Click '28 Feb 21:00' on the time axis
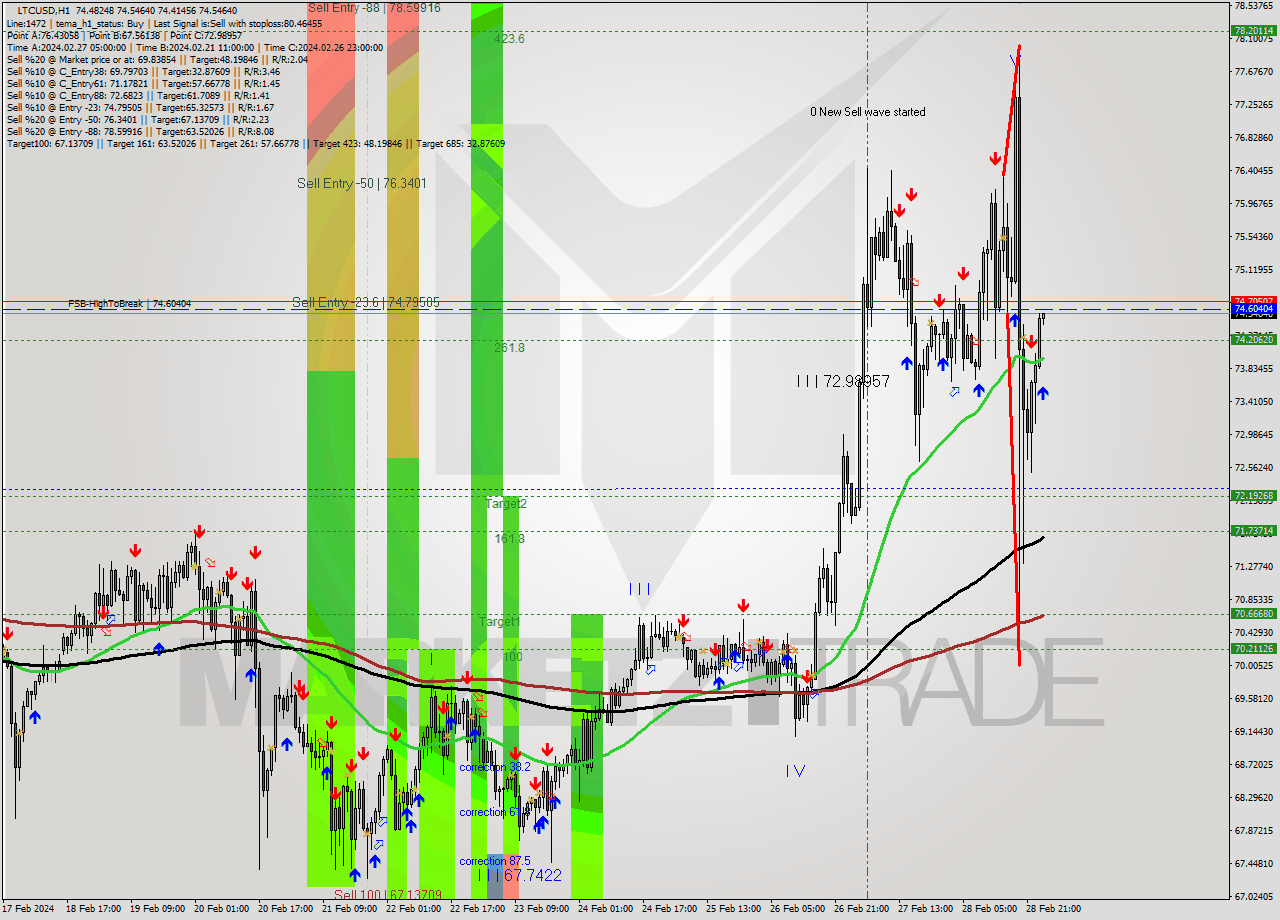Screen dimensions: 1280x920 point(1053,909)
